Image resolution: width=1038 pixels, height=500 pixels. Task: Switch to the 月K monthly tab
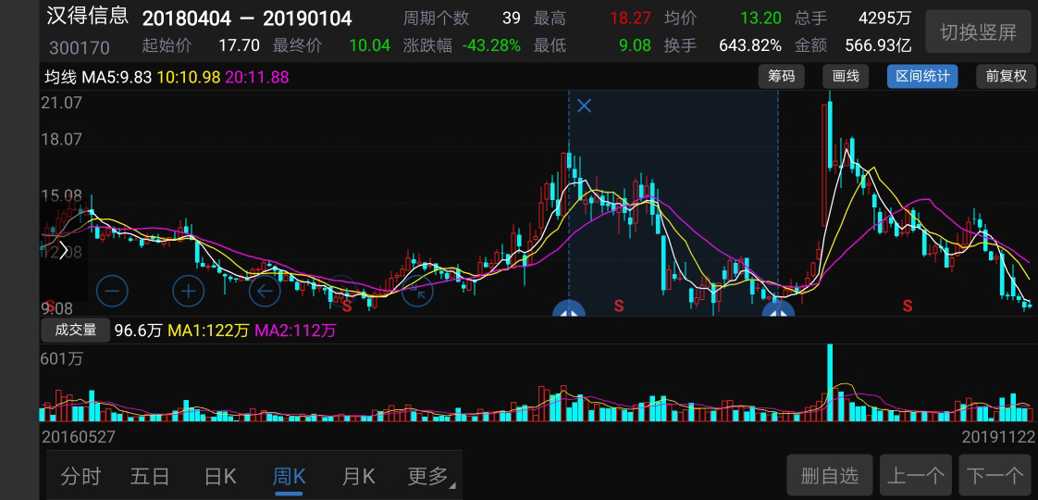tap(358, 476)
